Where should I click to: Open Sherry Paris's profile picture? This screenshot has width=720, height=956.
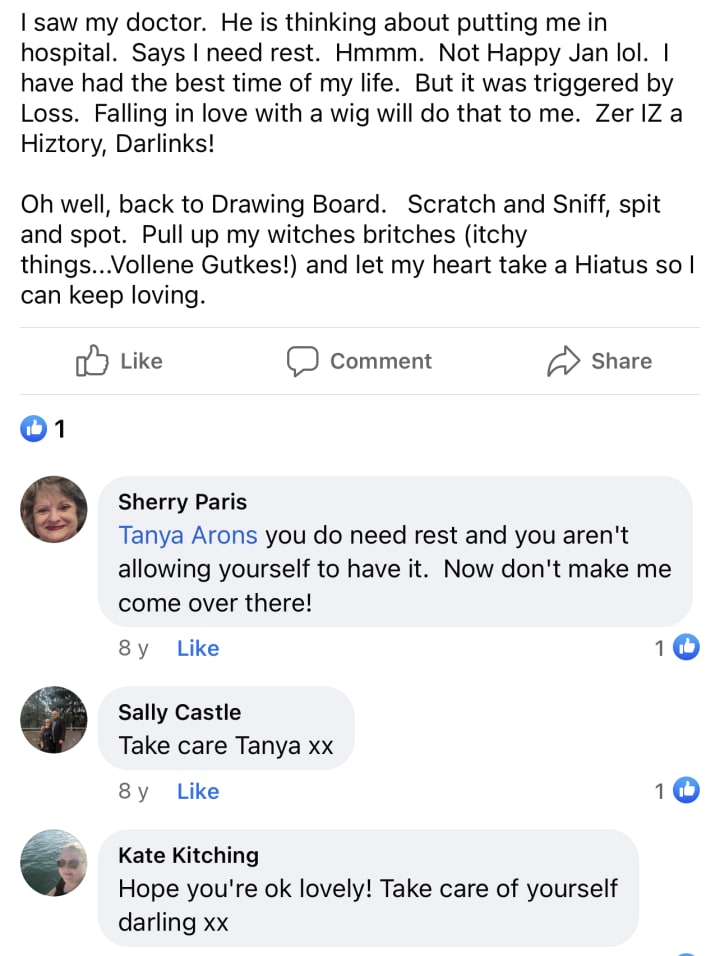coord(54,510)
